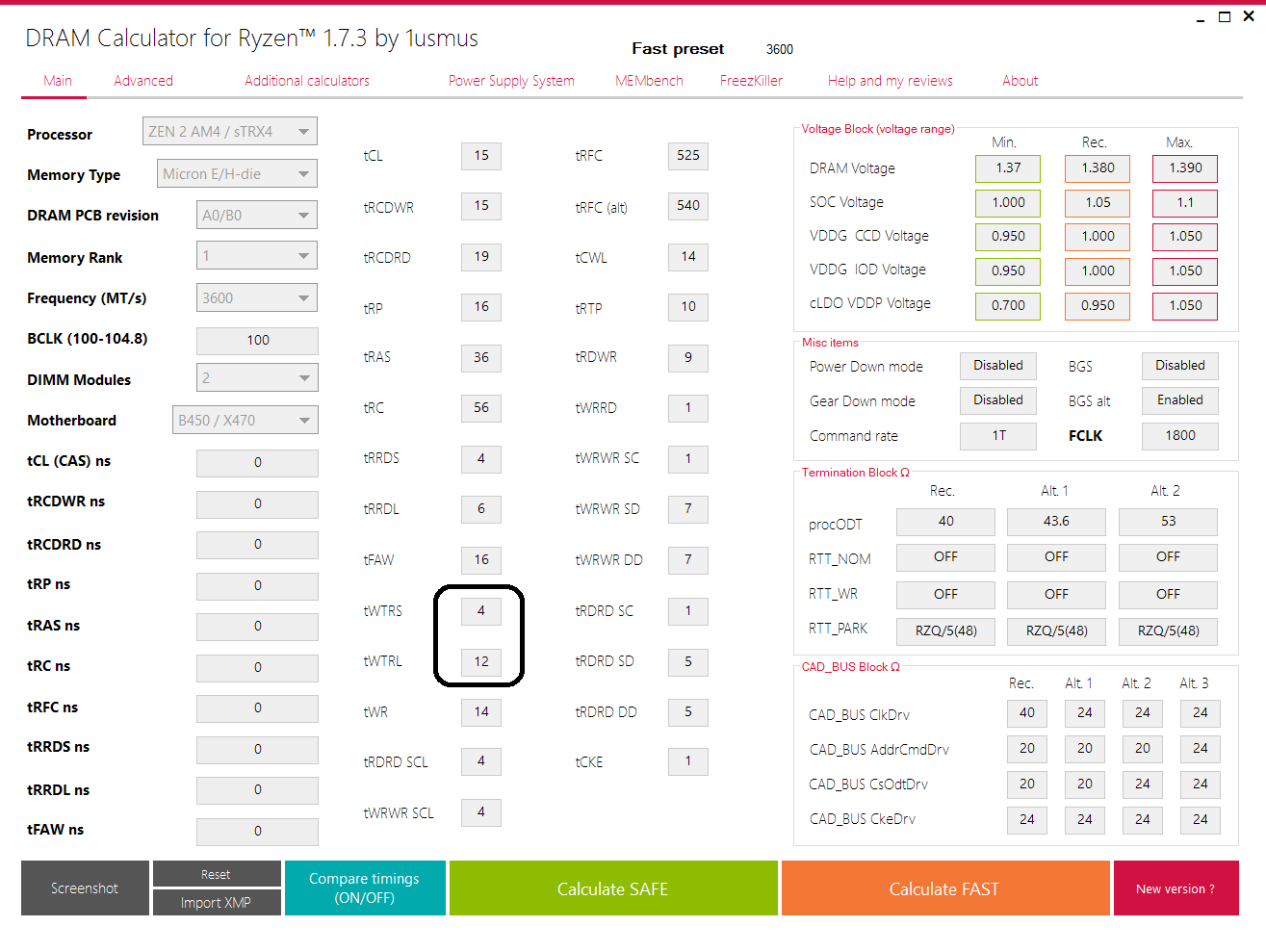This screenshot has height=952, width=1266.
Task: Click the tRC ns input field
Action: click(257, 668)
